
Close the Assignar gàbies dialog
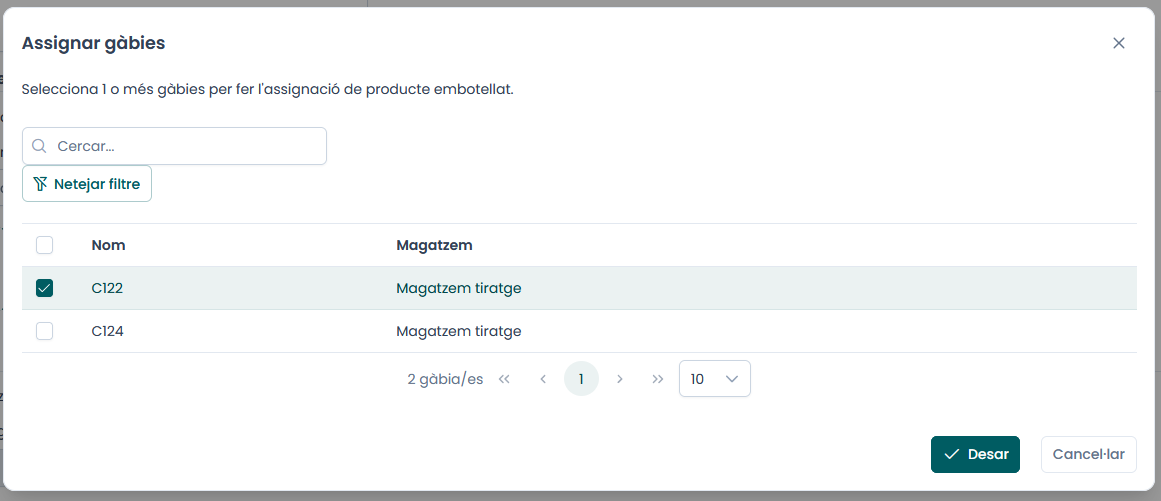click(x=1119, y=43)
